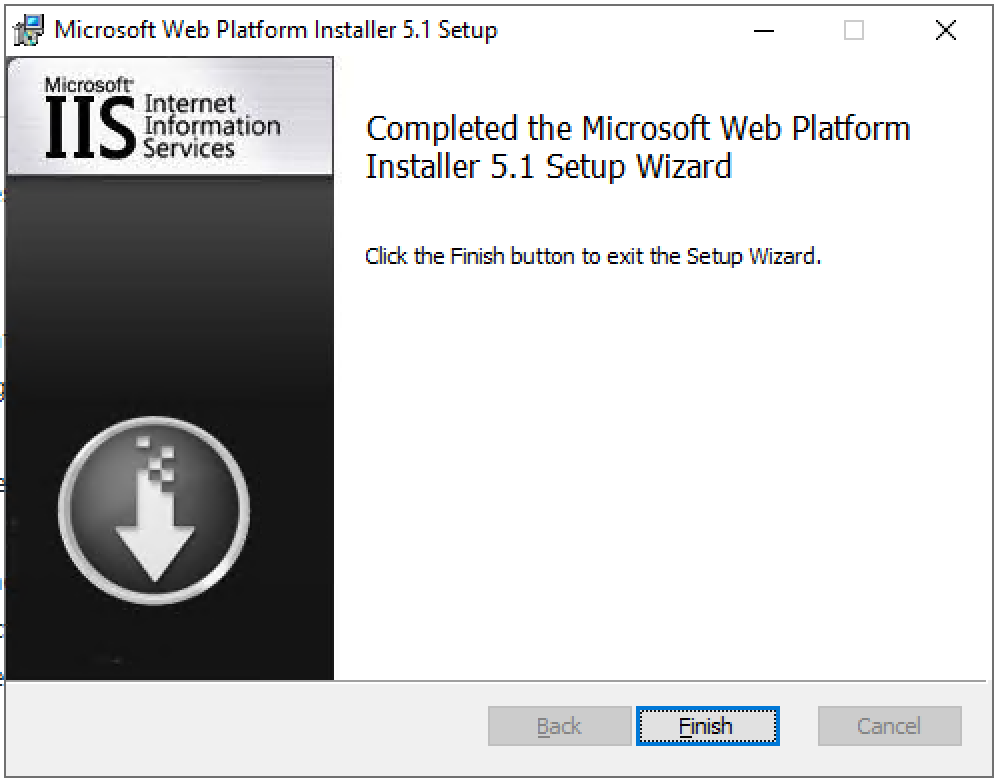This screenshot has width=996, height=778.
Task: Click the grayed-out maximize button
Action: pyautogui.click(x=854, y=31)
